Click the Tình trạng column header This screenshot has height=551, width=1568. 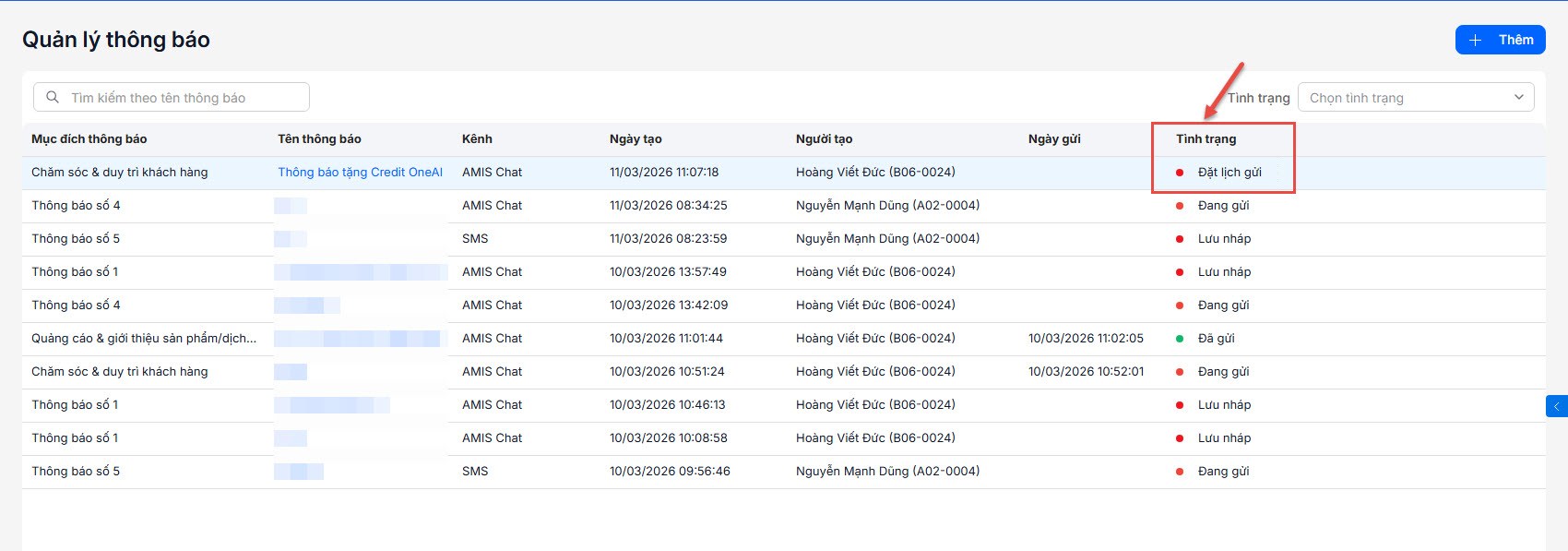(1206, 139)
